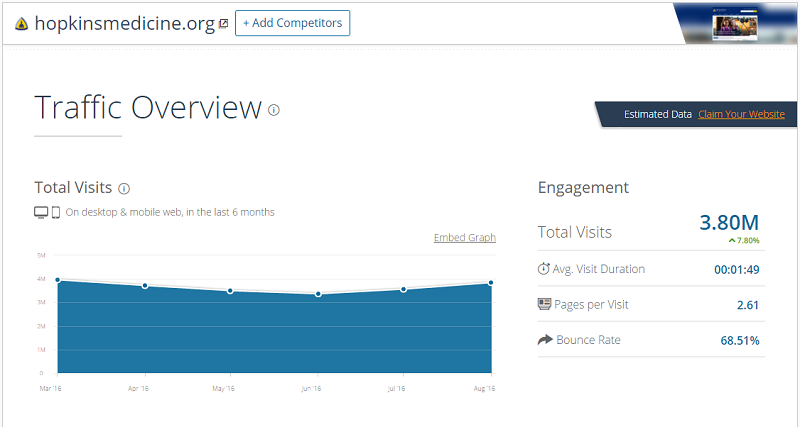The width and height of the screenshot is (800, 427).
Task: Select the May '16 data point on graph
Action: pos(231,291)
